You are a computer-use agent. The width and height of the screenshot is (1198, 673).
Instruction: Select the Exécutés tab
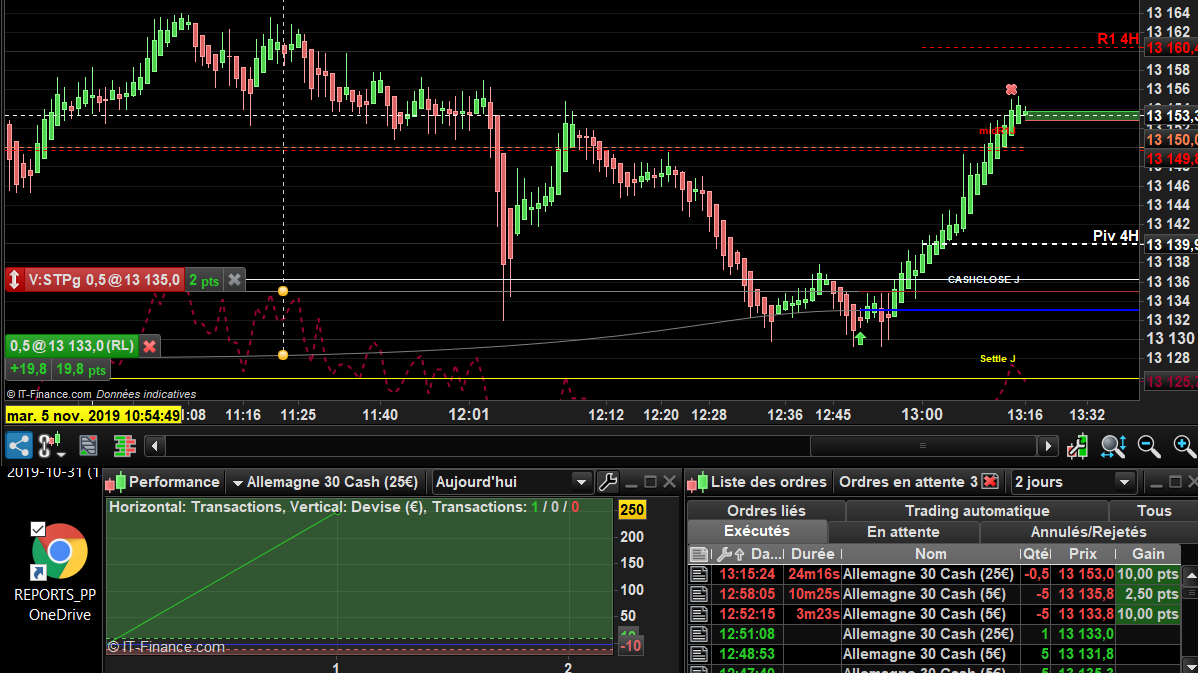(756, 531)
